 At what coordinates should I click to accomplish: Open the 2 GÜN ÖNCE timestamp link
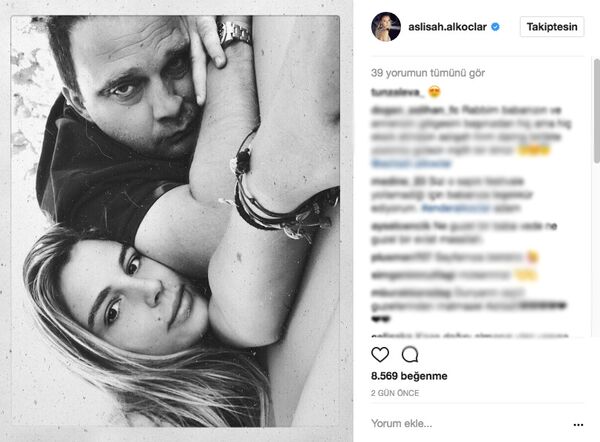395,393
